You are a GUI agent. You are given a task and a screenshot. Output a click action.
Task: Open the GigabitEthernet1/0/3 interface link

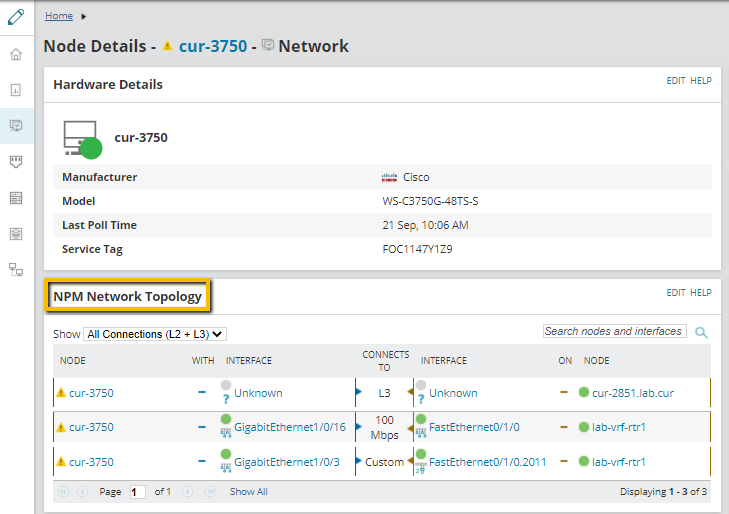coord(286,462)
